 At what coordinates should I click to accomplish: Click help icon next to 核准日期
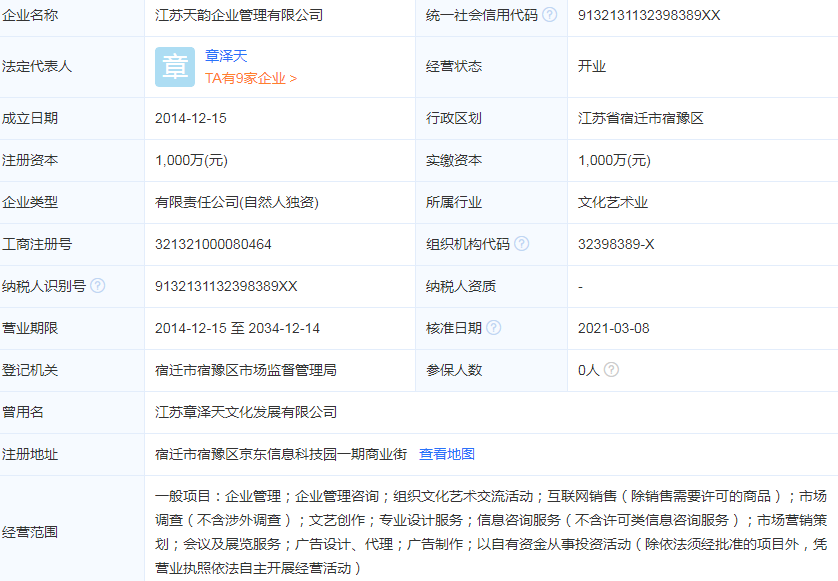(494, 328)
